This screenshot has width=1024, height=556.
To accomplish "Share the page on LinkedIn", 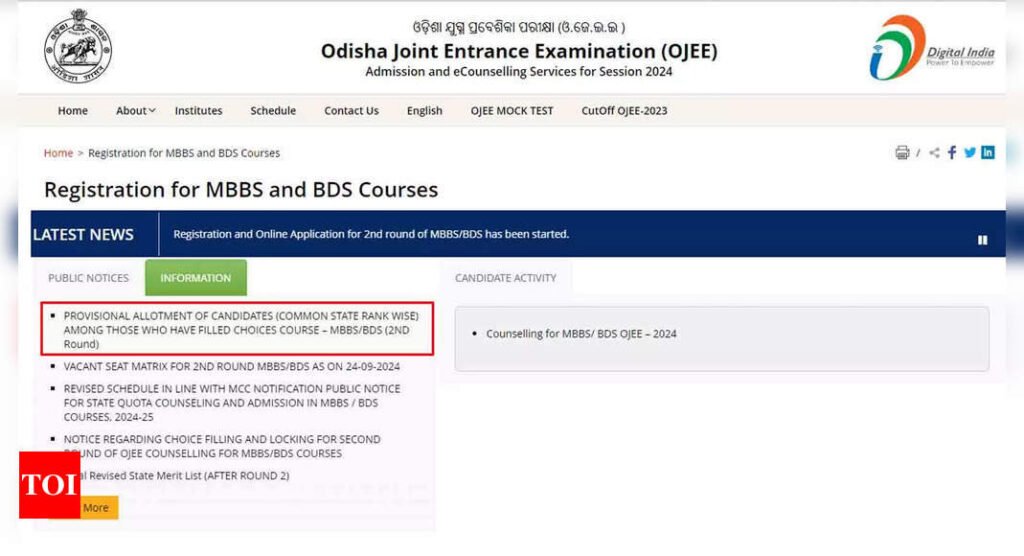I will [987, 152].
